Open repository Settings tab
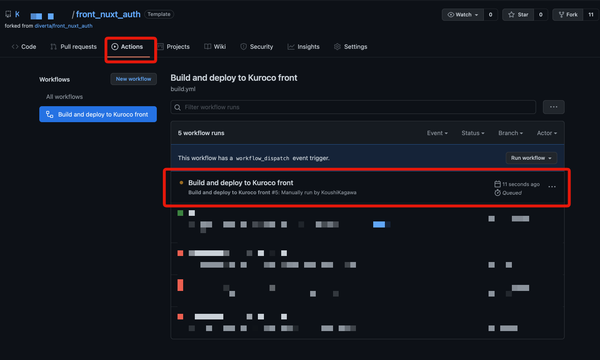This screenshot has height=360, width=600. point(351,47)
